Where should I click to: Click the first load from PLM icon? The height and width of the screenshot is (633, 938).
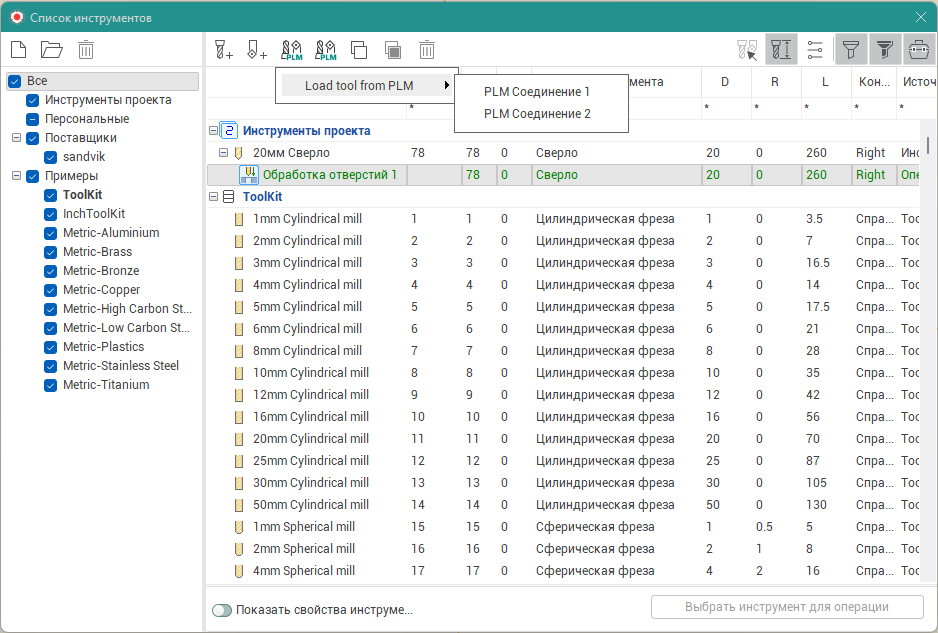291,49
